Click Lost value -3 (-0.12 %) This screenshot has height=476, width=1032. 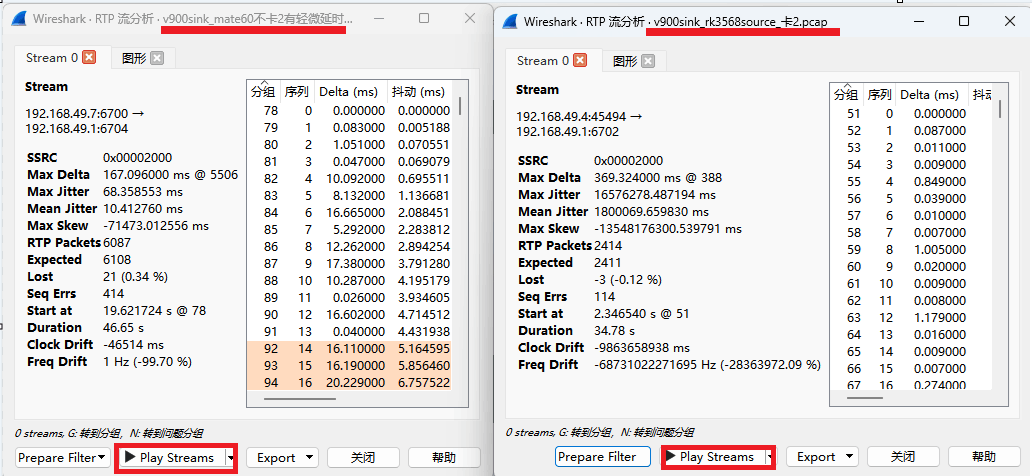click(627, 280)
